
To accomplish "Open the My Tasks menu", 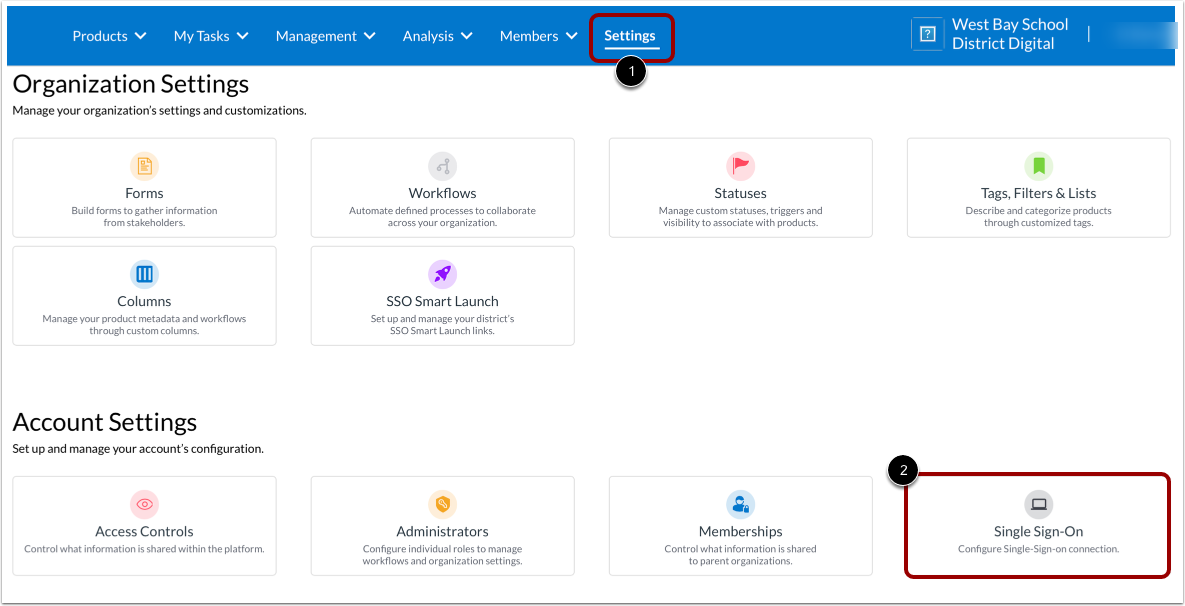I will [x=210, y=35].
